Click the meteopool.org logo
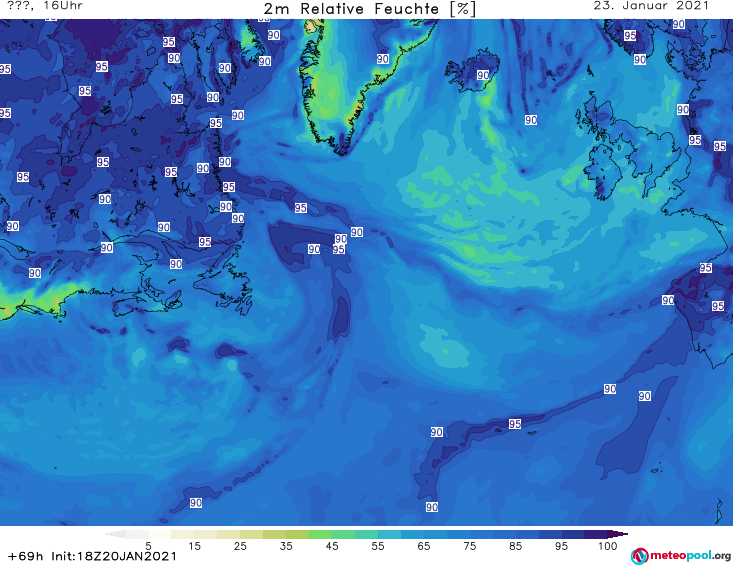The height and width of the screenshot is (566, 733). pyautogui.click(x=681, y=556)
